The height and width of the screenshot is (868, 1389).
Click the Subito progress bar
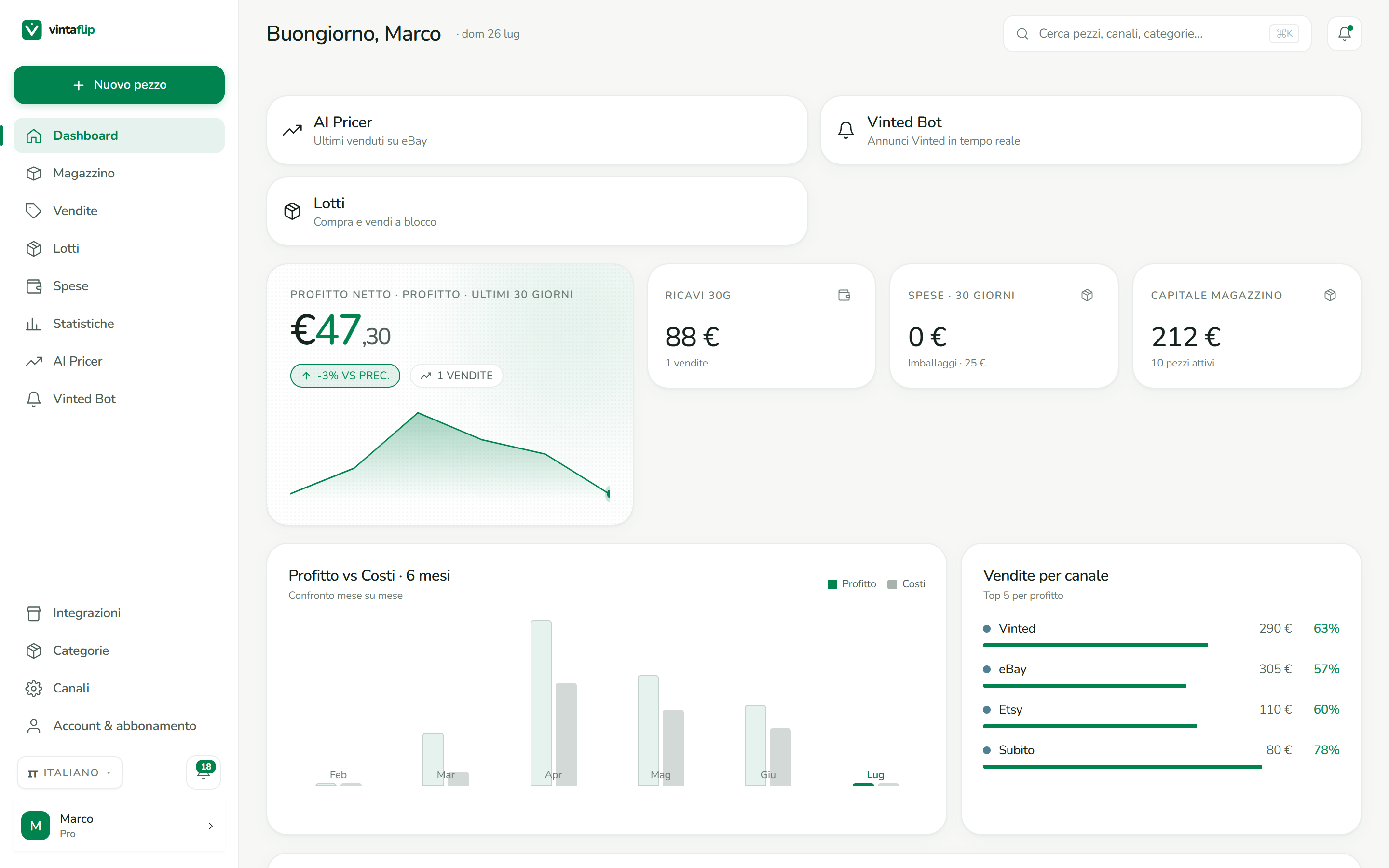click(x=1122, y=766)
